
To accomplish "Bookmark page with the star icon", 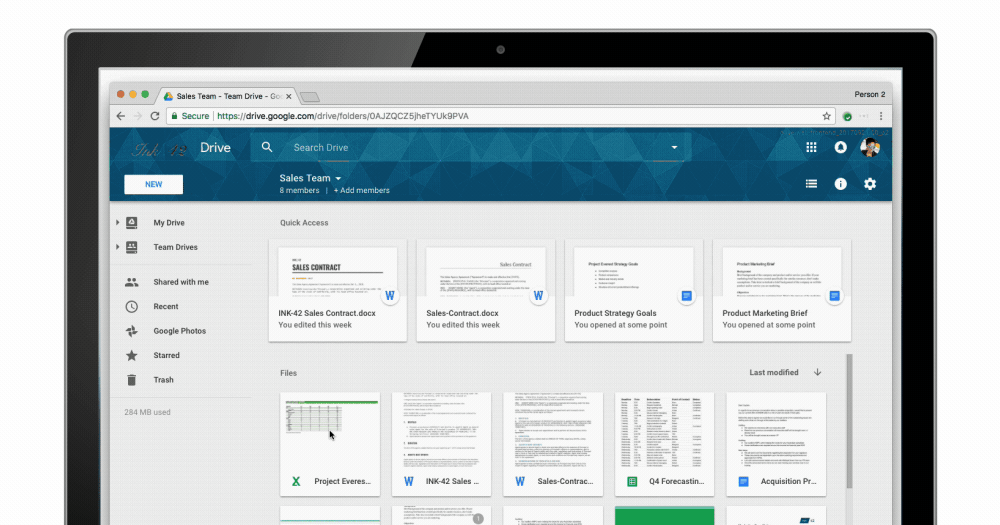I will (x=826, y=116).
